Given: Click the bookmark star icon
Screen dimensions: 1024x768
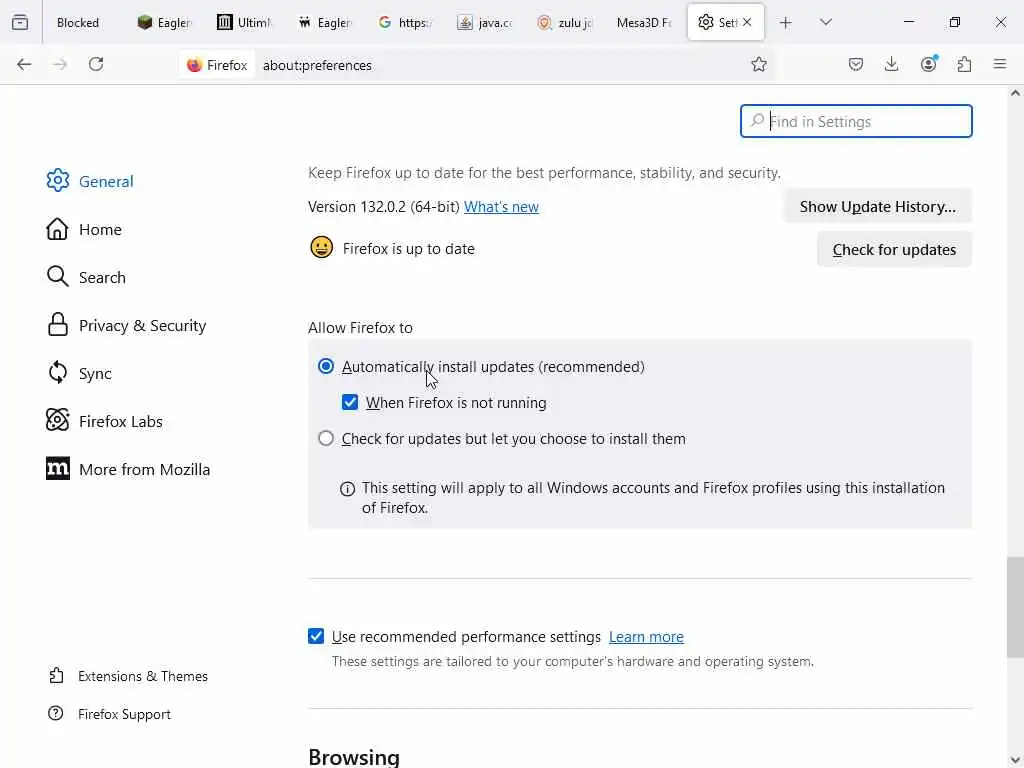Looking at the screenshot, I should (759, 64).
